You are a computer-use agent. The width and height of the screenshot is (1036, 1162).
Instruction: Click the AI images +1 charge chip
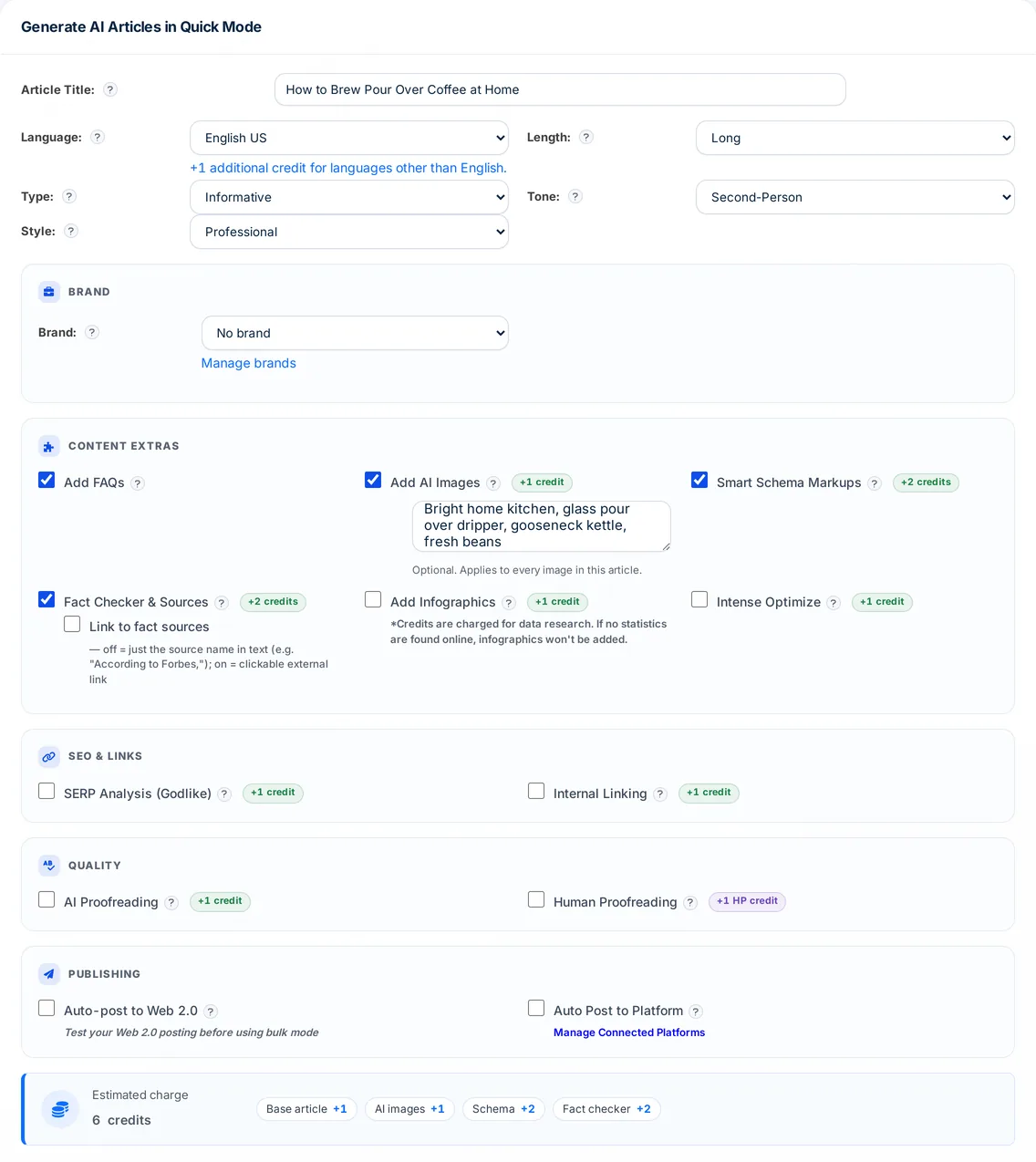click(409, 1109)
